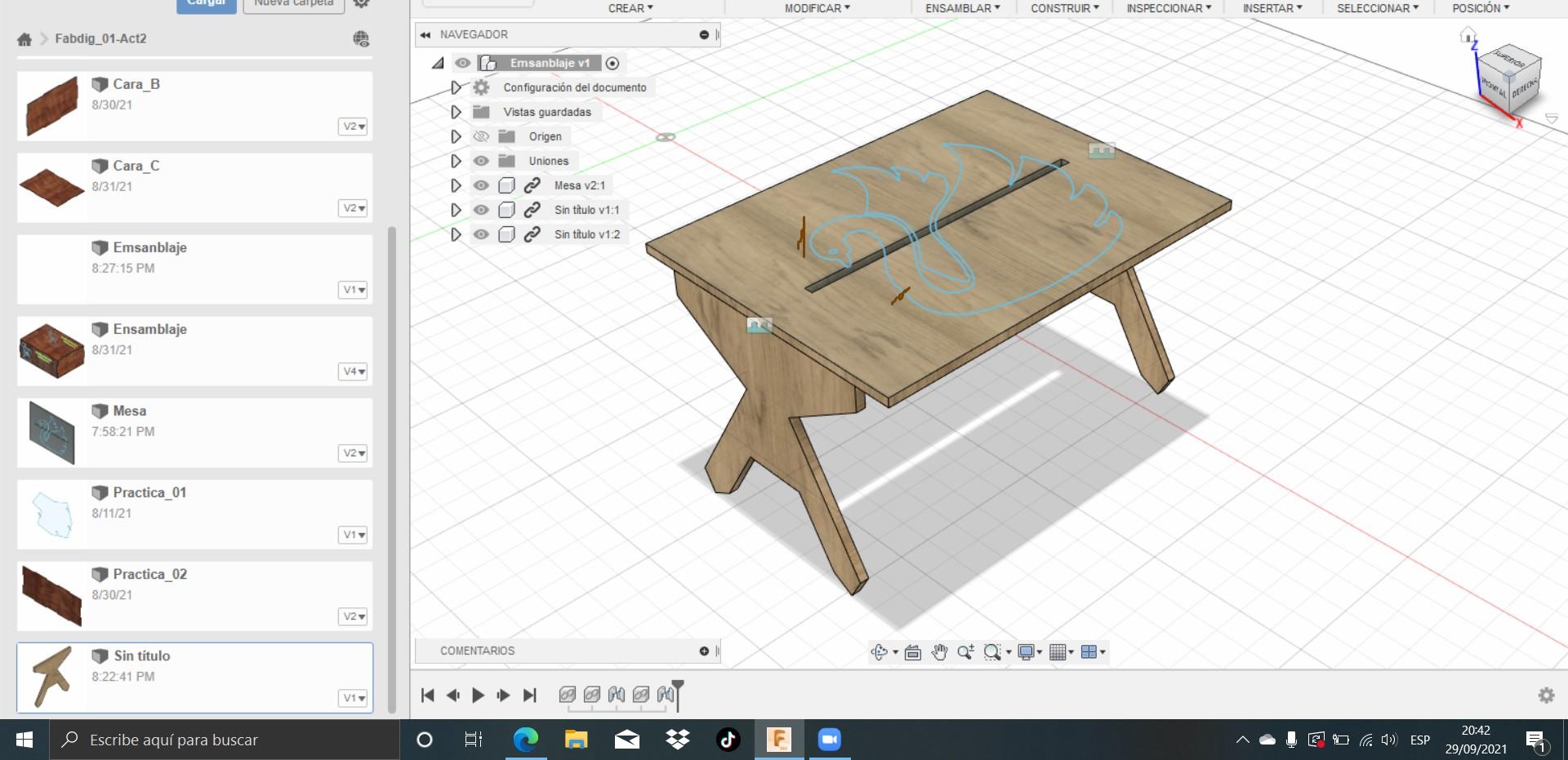Click the Orbit tool in navigation bar
1568x760 pixels.
click(879, 651)
